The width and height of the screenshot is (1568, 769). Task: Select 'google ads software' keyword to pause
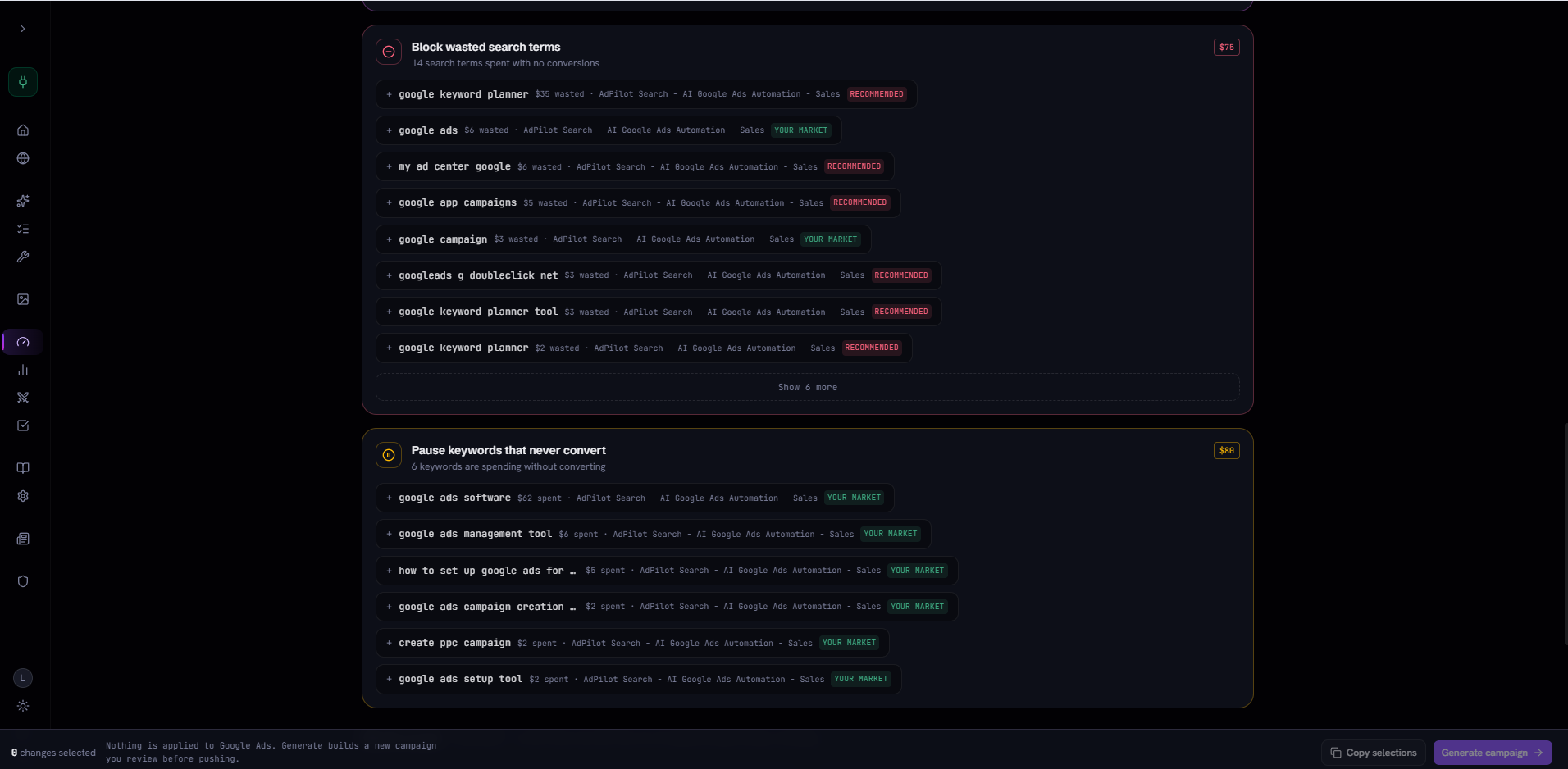click(x=635, y=498)
